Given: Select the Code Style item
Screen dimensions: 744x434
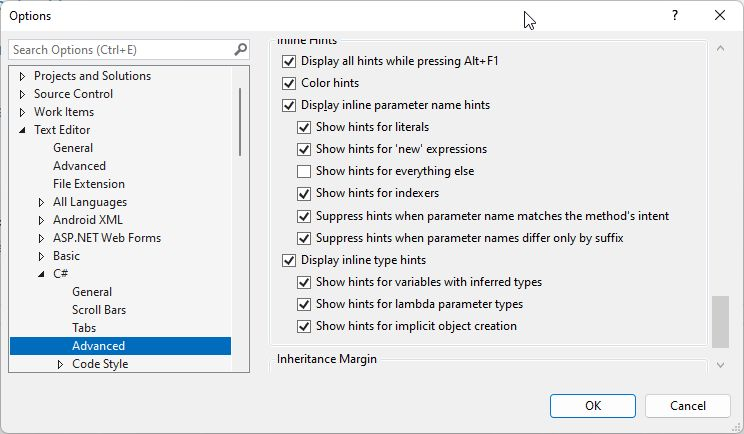Looking at the screenshot, I should click(x=100, y=364).
